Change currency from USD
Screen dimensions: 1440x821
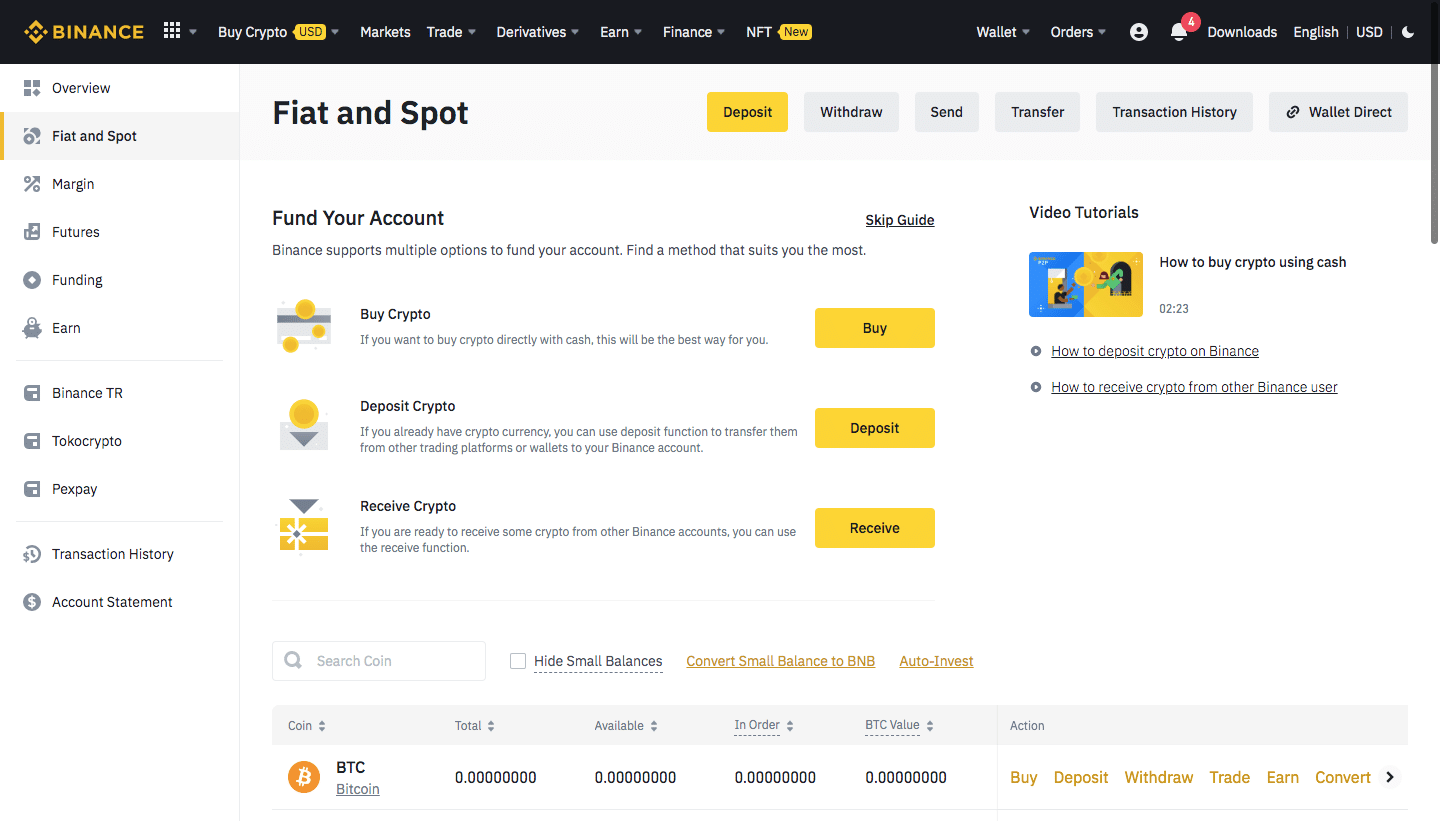1369,32
